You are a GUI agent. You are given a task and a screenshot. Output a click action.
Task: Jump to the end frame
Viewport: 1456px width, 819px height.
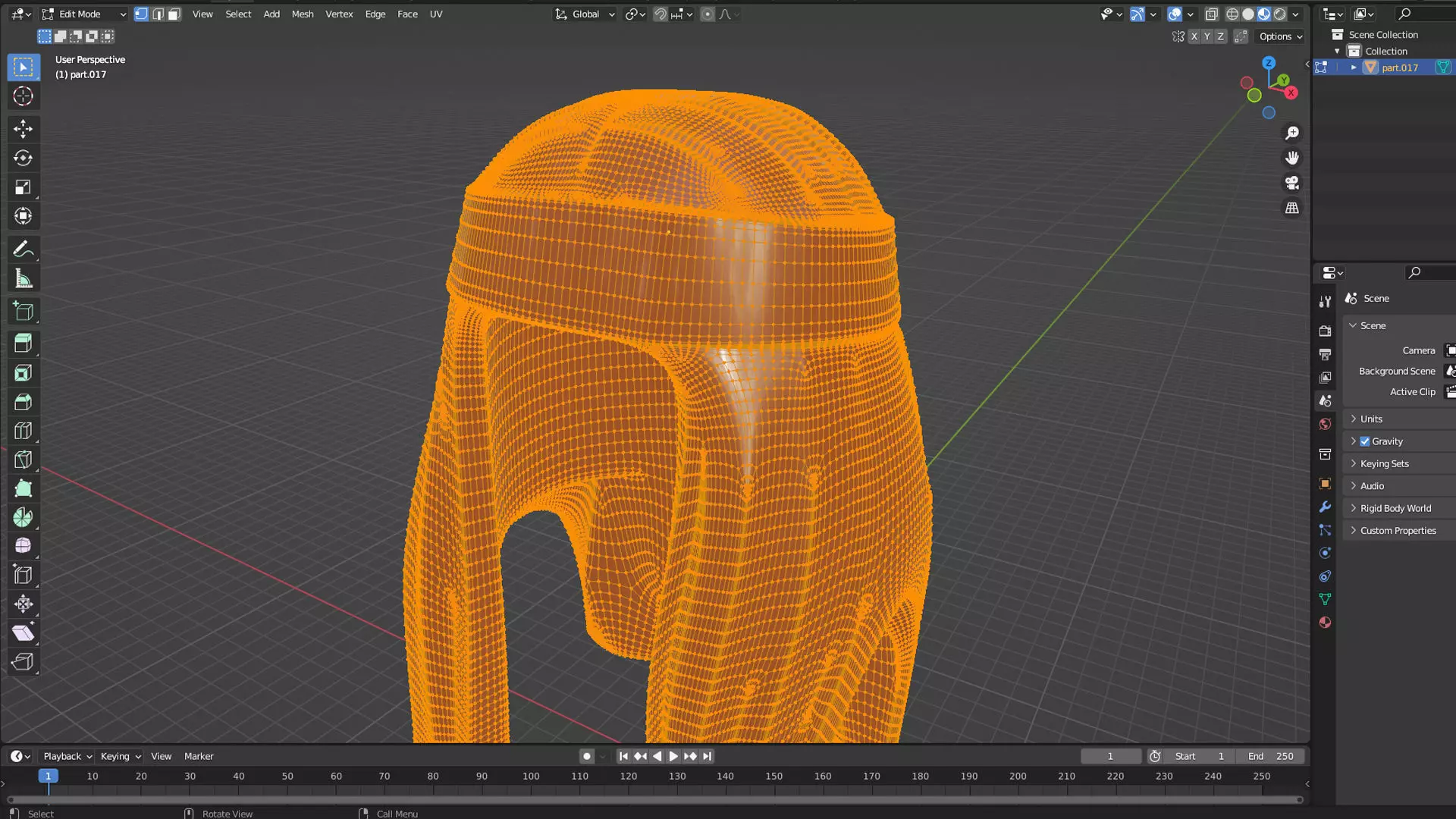[x=707, y=756]
